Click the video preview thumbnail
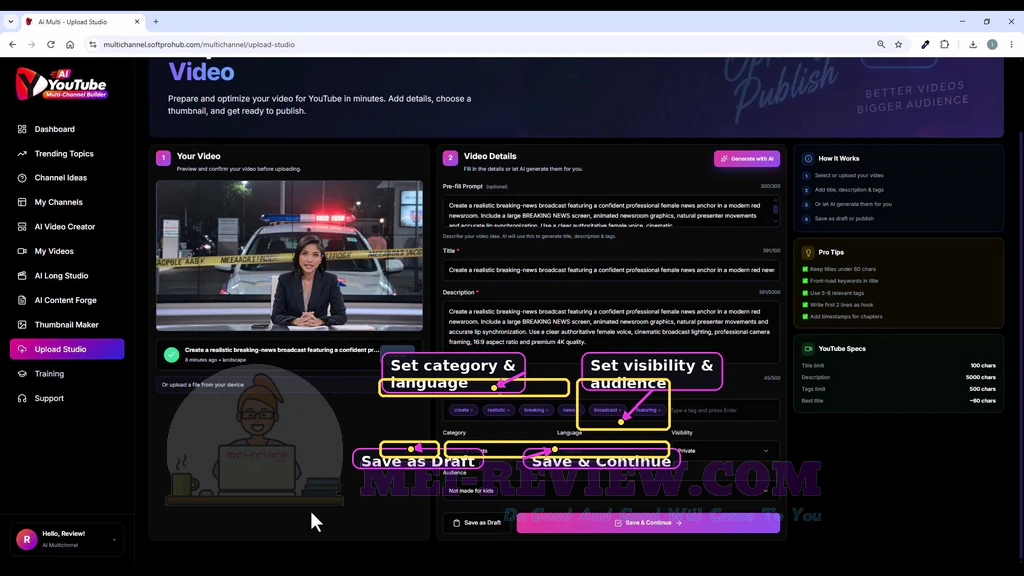 coord(289,256)
